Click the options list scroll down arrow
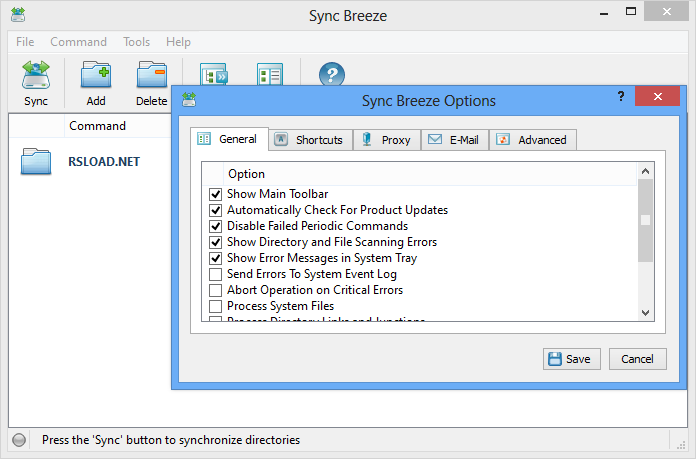 645,313
